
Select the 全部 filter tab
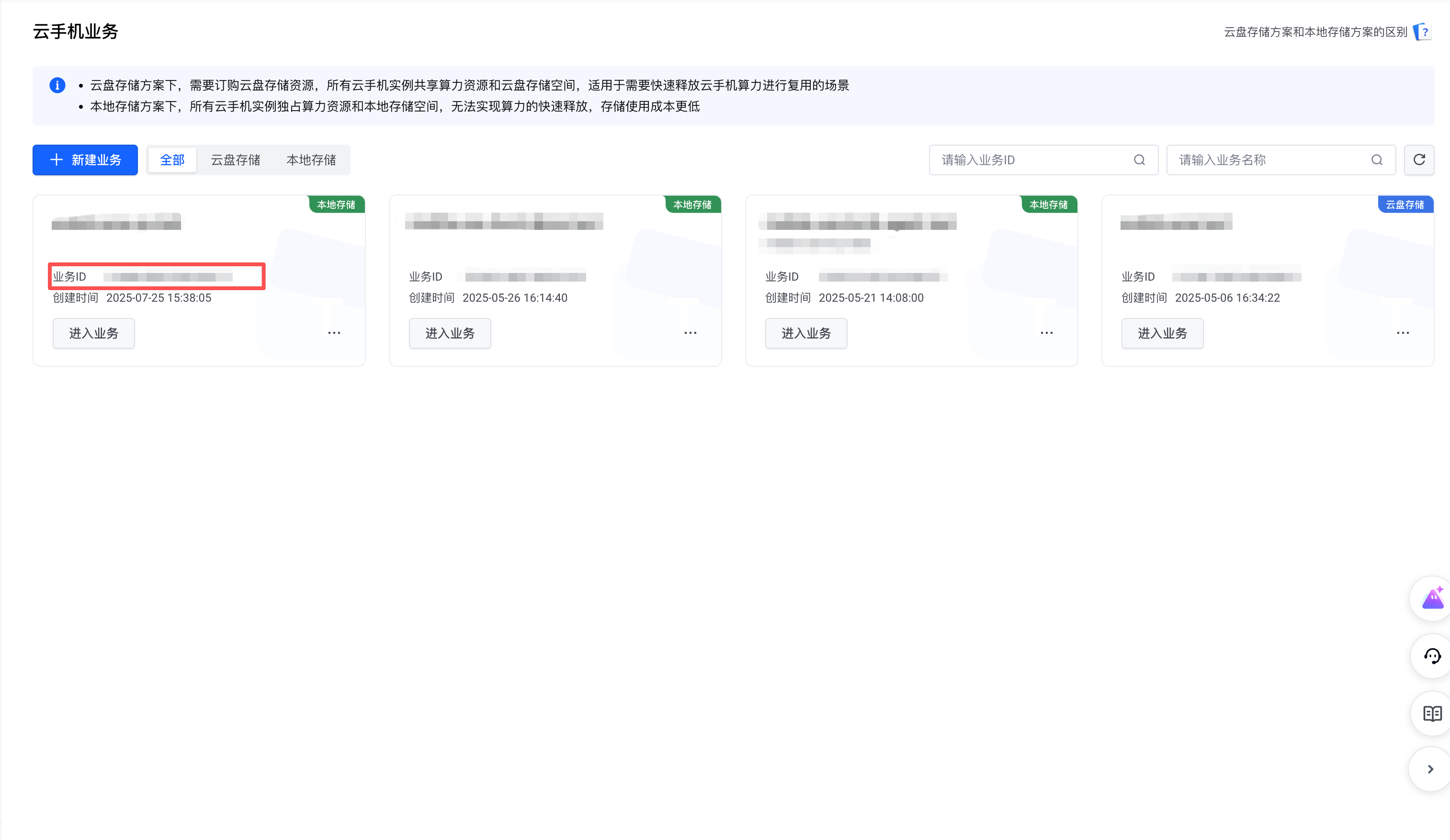pos(171,159)
